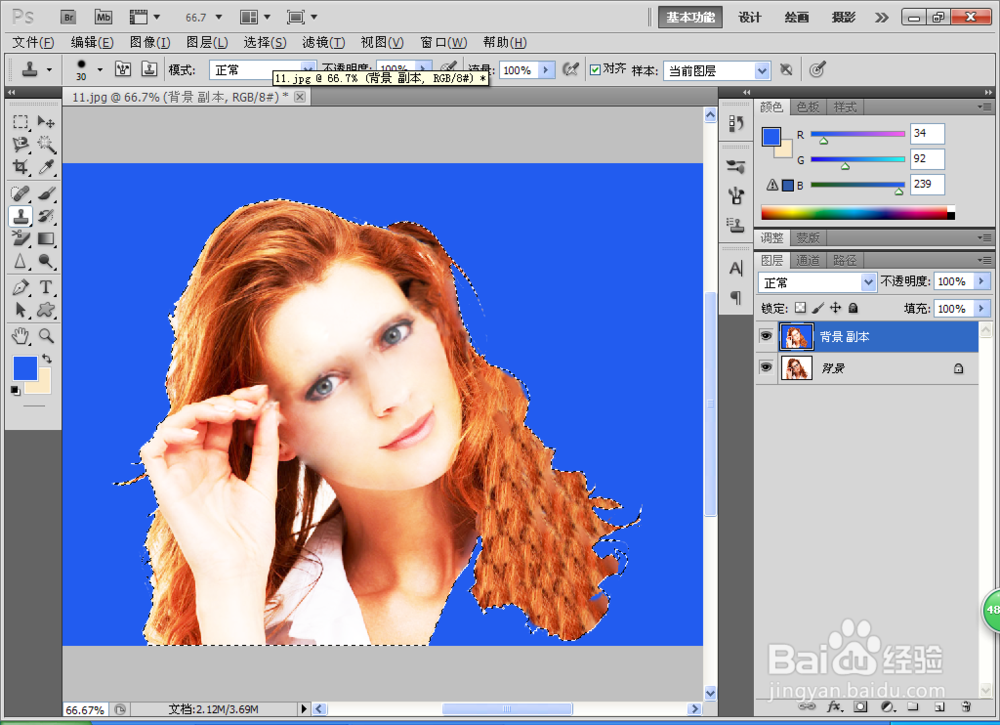This screenshot has height=725, width=1000.
Task: Select the Pen tool
Action: click(20, 288)
